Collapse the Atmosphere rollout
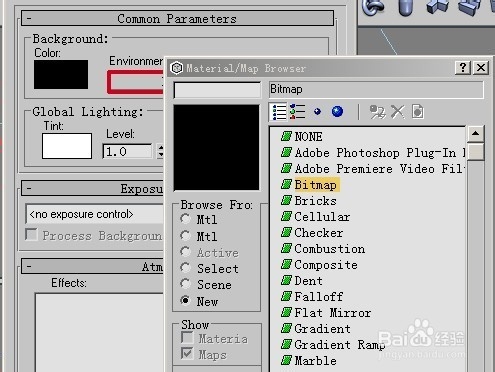This screenshot has width=495, height=372. [93, 266]
